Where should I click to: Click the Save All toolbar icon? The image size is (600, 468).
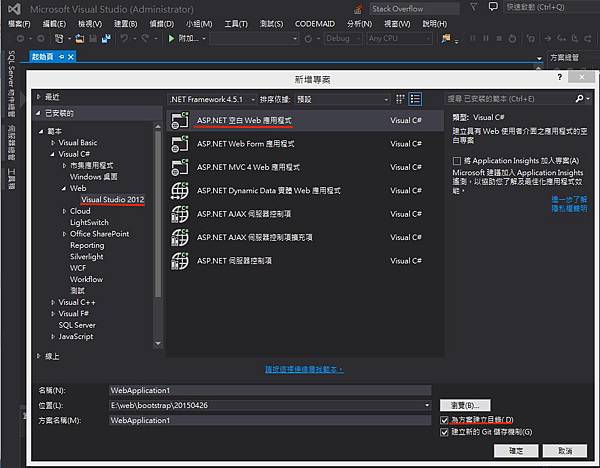pos(106,38)
